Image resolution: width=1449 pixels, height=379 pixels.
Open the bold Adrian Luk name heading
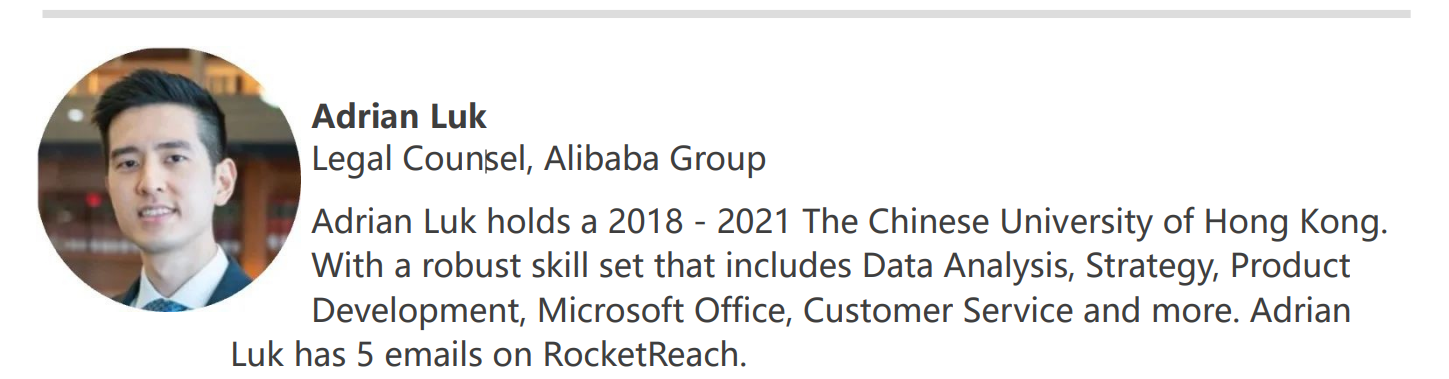click(399, 116)
